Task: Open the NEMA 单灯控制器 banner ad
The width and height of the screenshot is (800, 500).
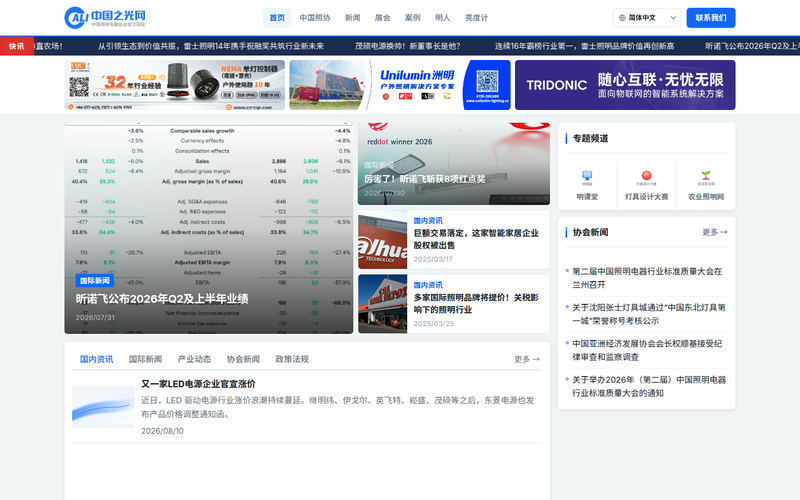Action: point(174,85)
